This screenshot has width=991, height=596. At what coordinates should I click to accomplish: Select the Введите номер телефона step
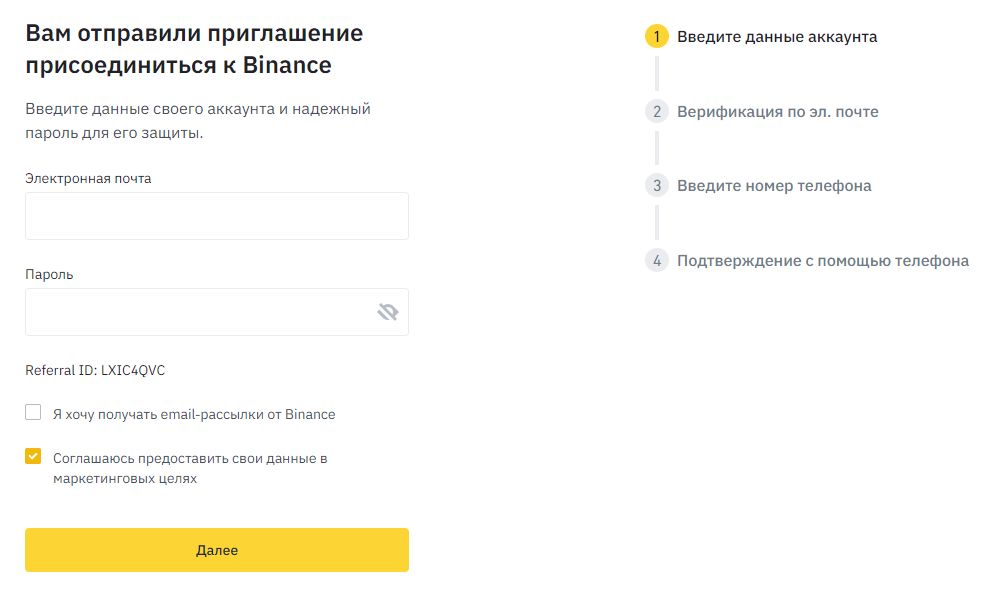point(774,186)
